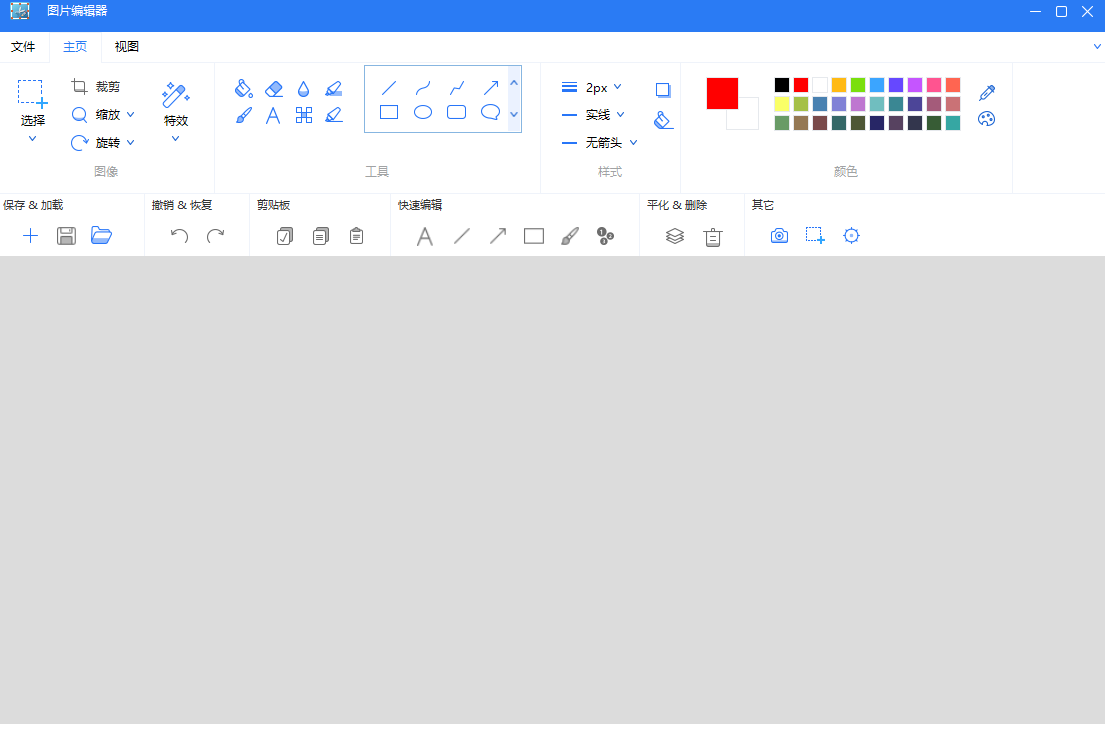Undo the last action
The height and width of the screenshot is (744, 1105).
click(x=179, y=236)
